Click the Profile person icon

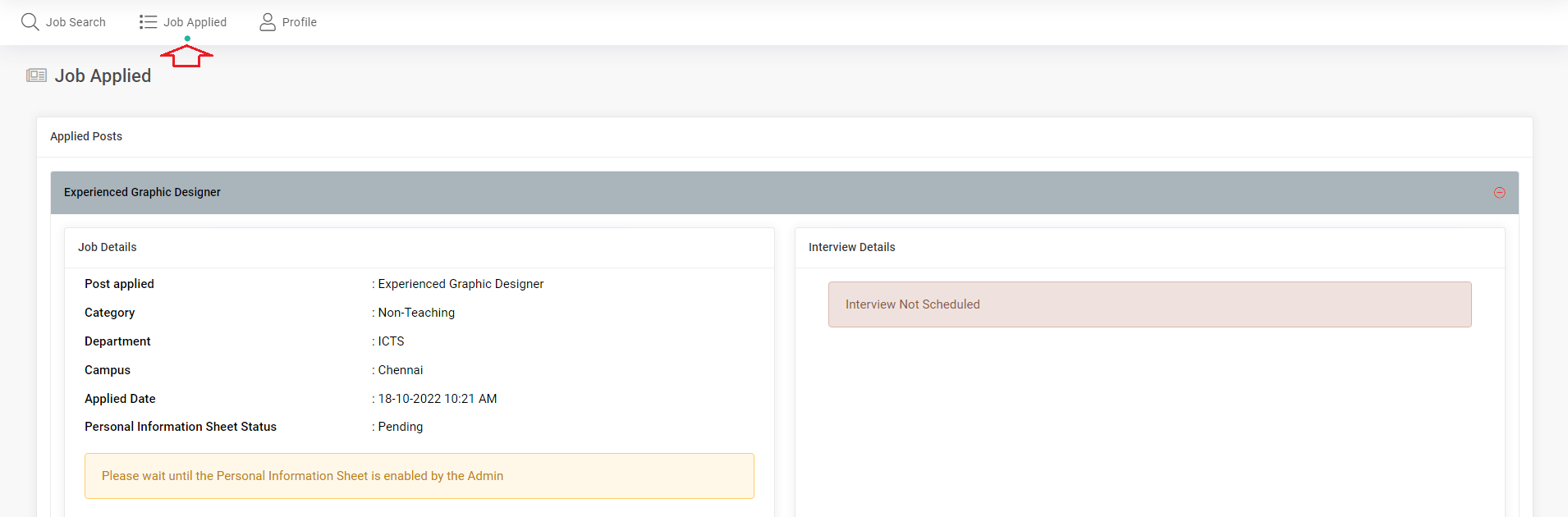coord(268,22)
